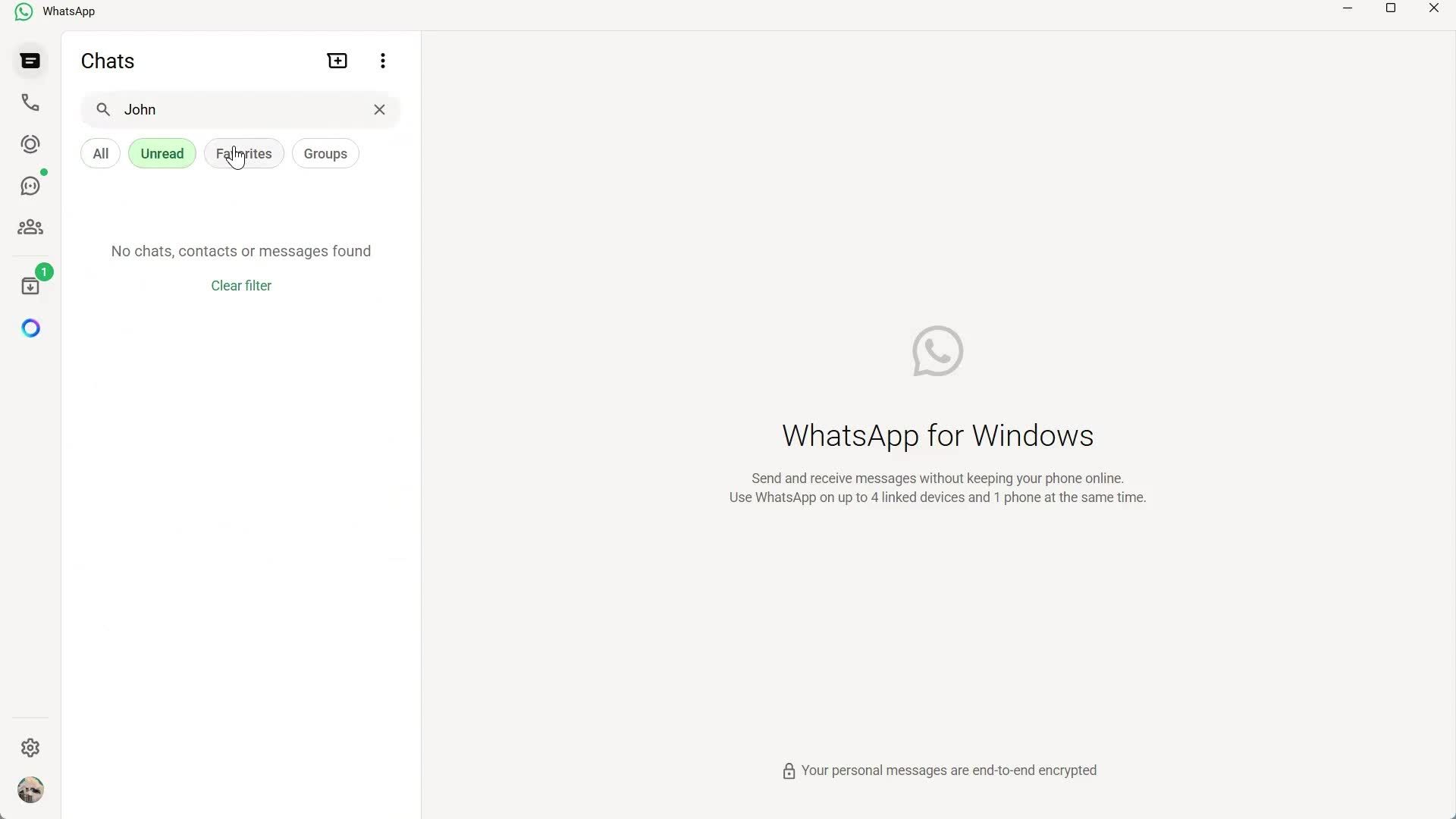Click the Clear filter link

click(240, 285)
